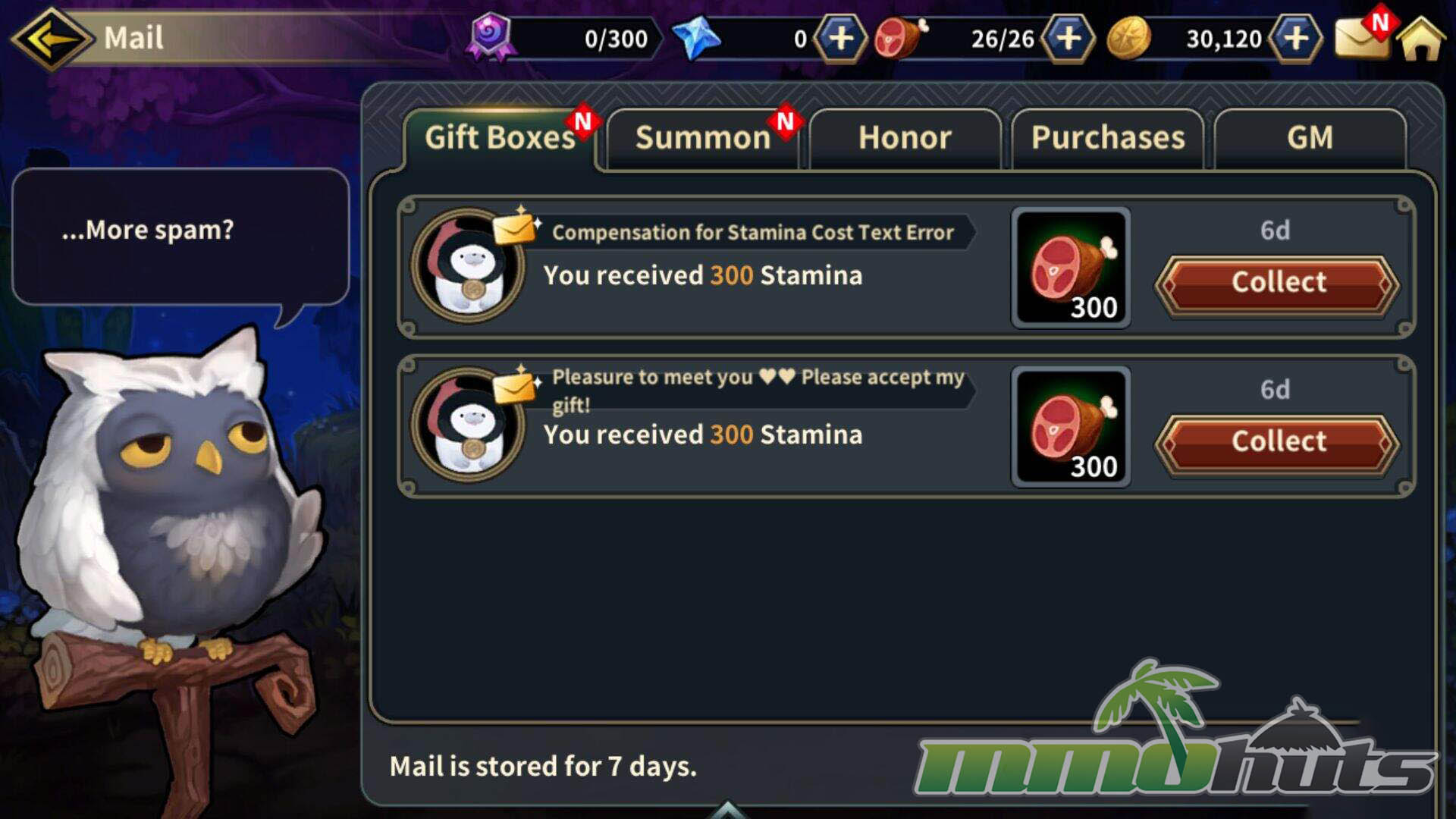
Task: Go back using the yellow arrow icon
Action: click(x=52, y=38)
